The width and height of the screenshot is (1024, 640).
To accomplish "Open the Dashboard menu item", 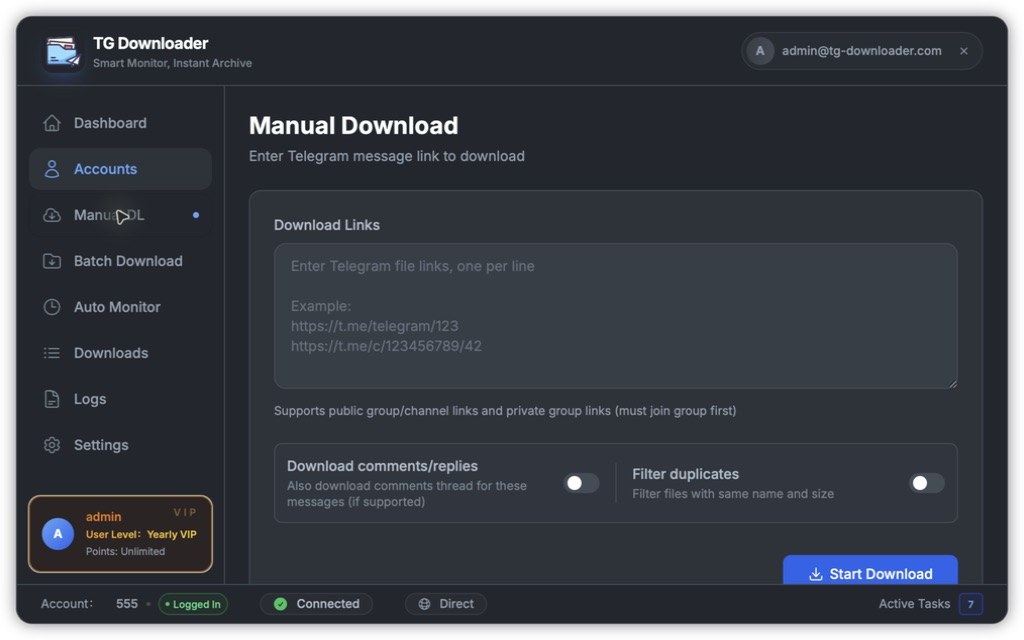I will tap(120, 123).
